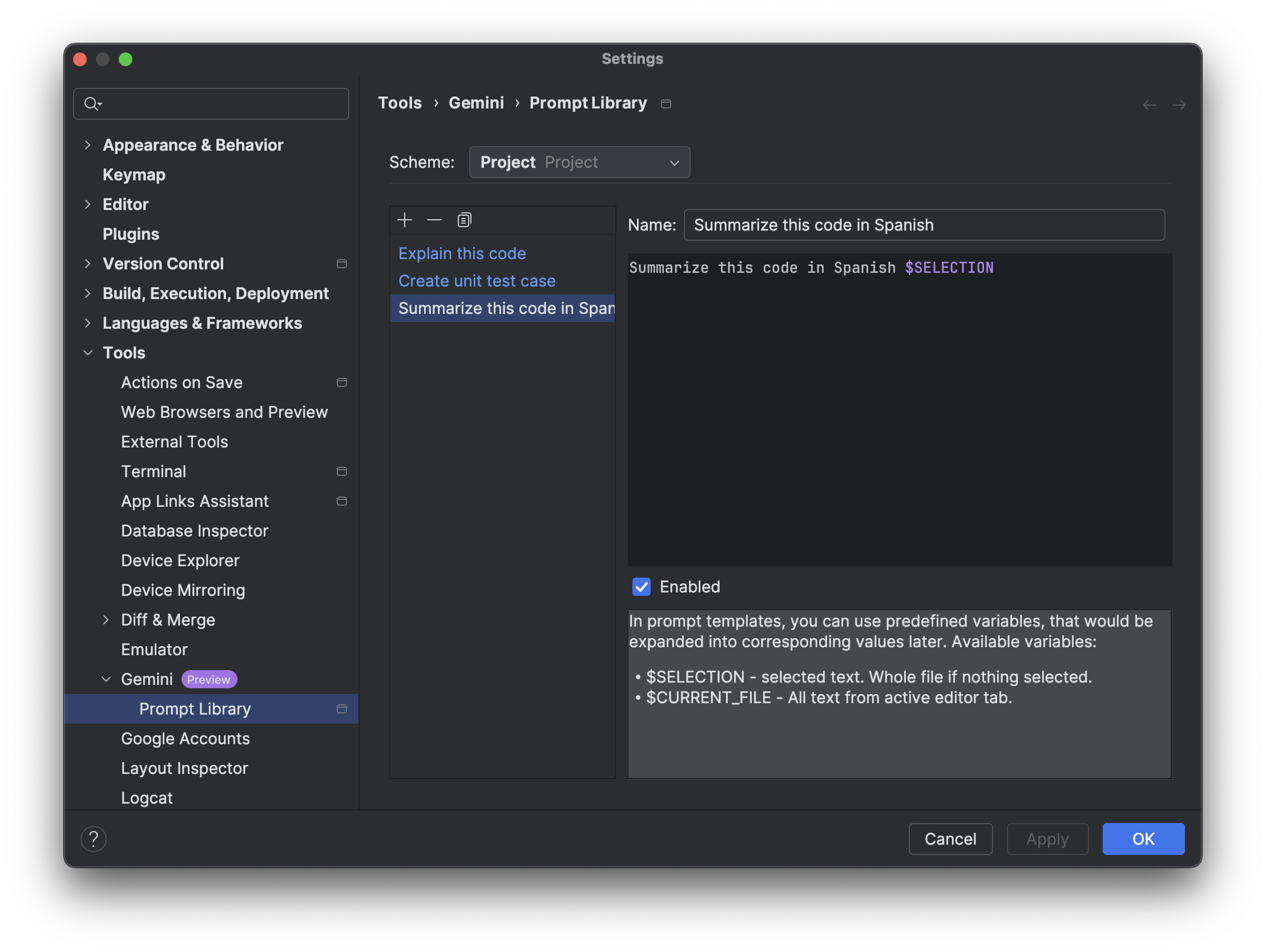Click the remove prompt icon (−)
The width and height of the screenshot is (1266, 952).
click(434, 220)
